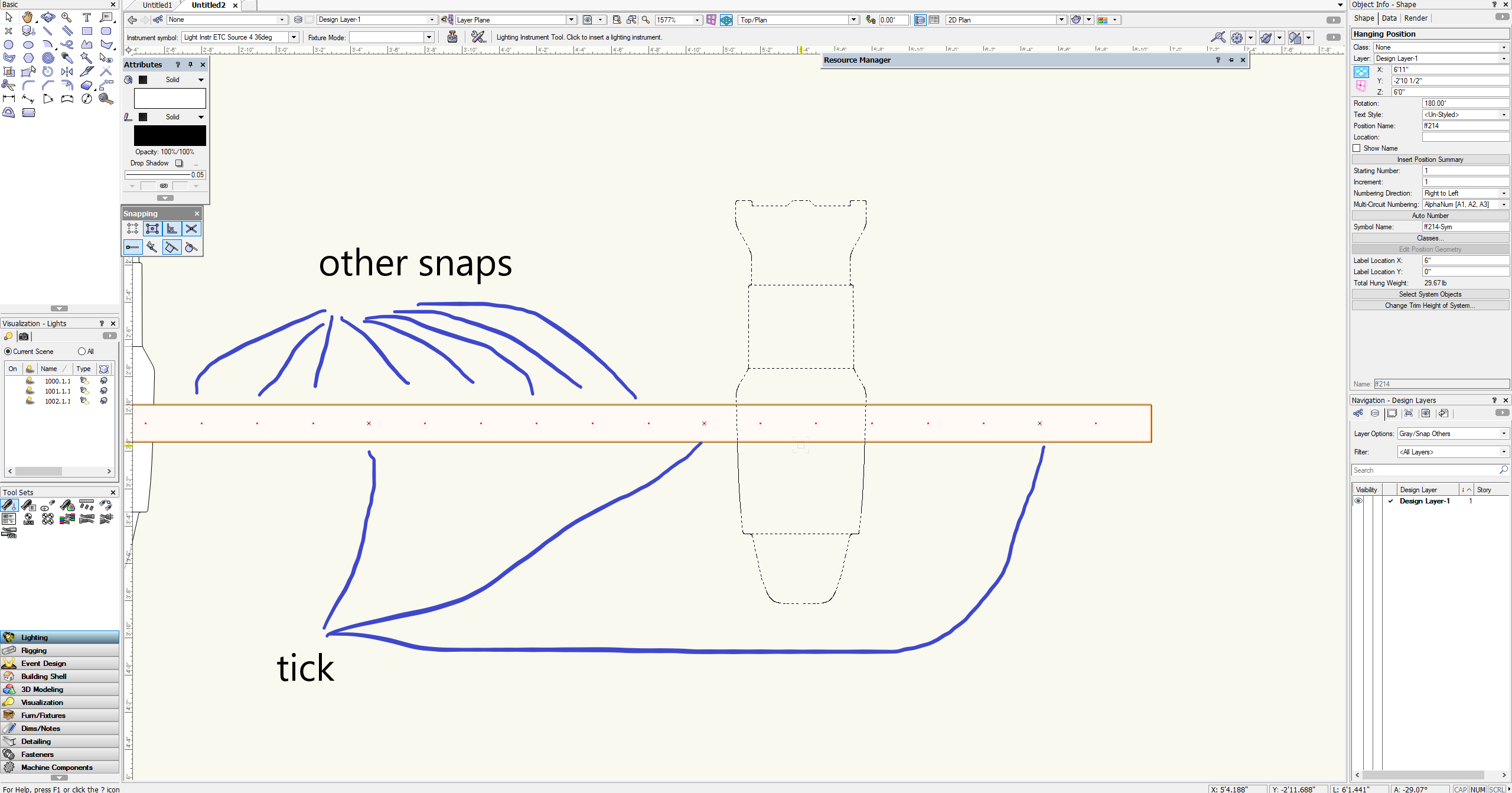
Task: Click the Auto Number button
Action: click(1430, 216)
